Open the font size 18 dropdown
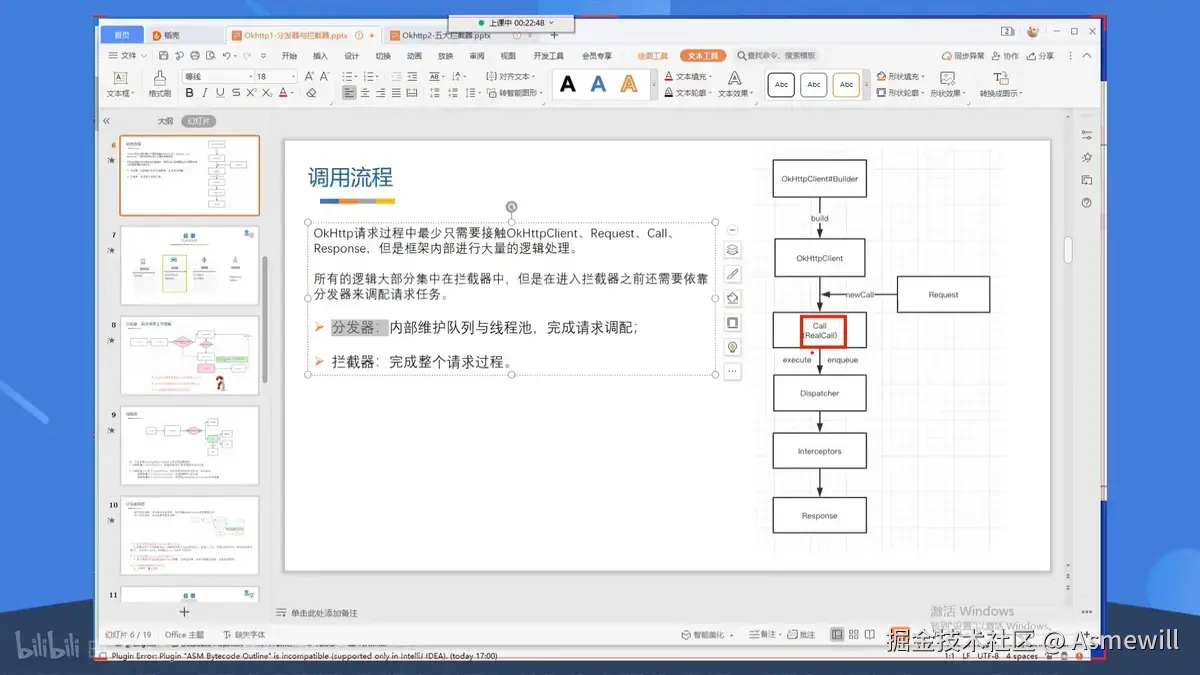This screenshot has height=675, width=1200. tap(293, 76)
